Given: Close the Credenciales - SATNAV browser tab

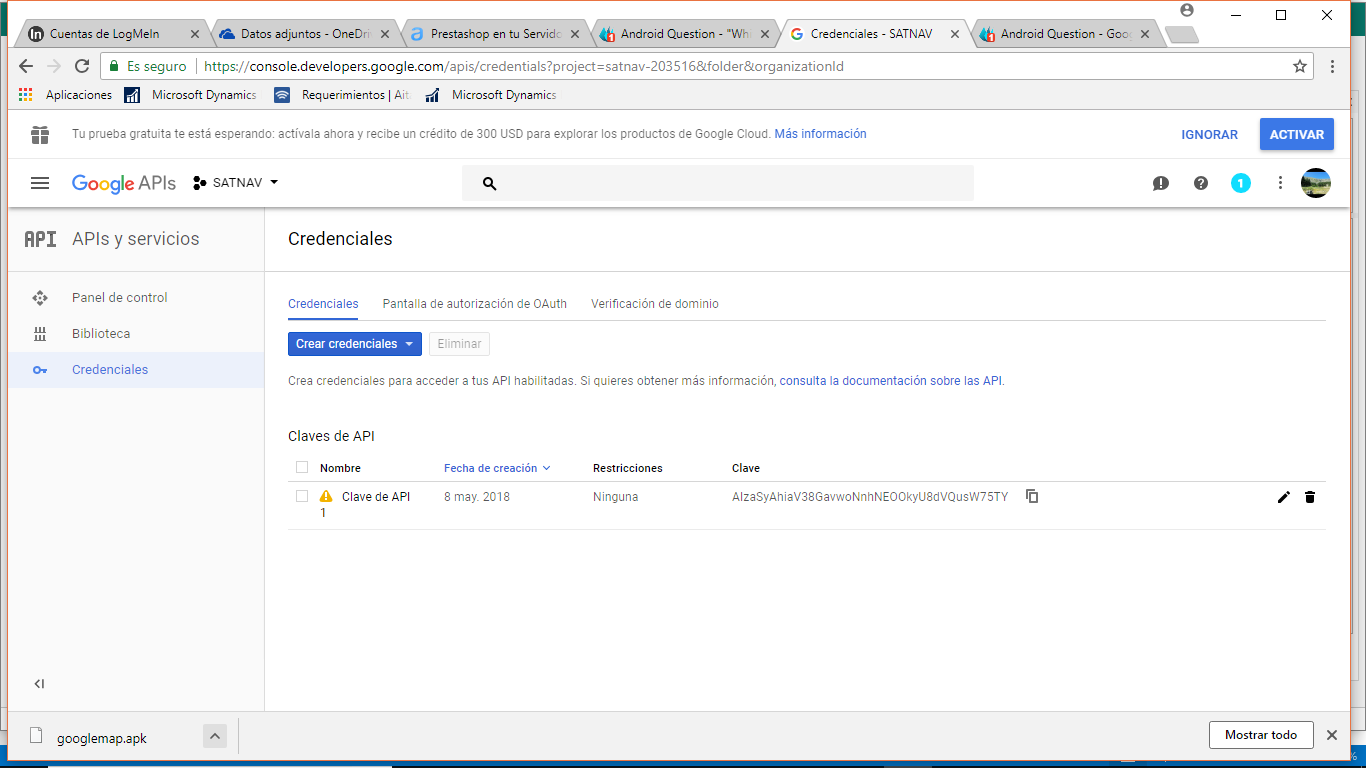Looking at the screenshot, I should coord(955,34).
